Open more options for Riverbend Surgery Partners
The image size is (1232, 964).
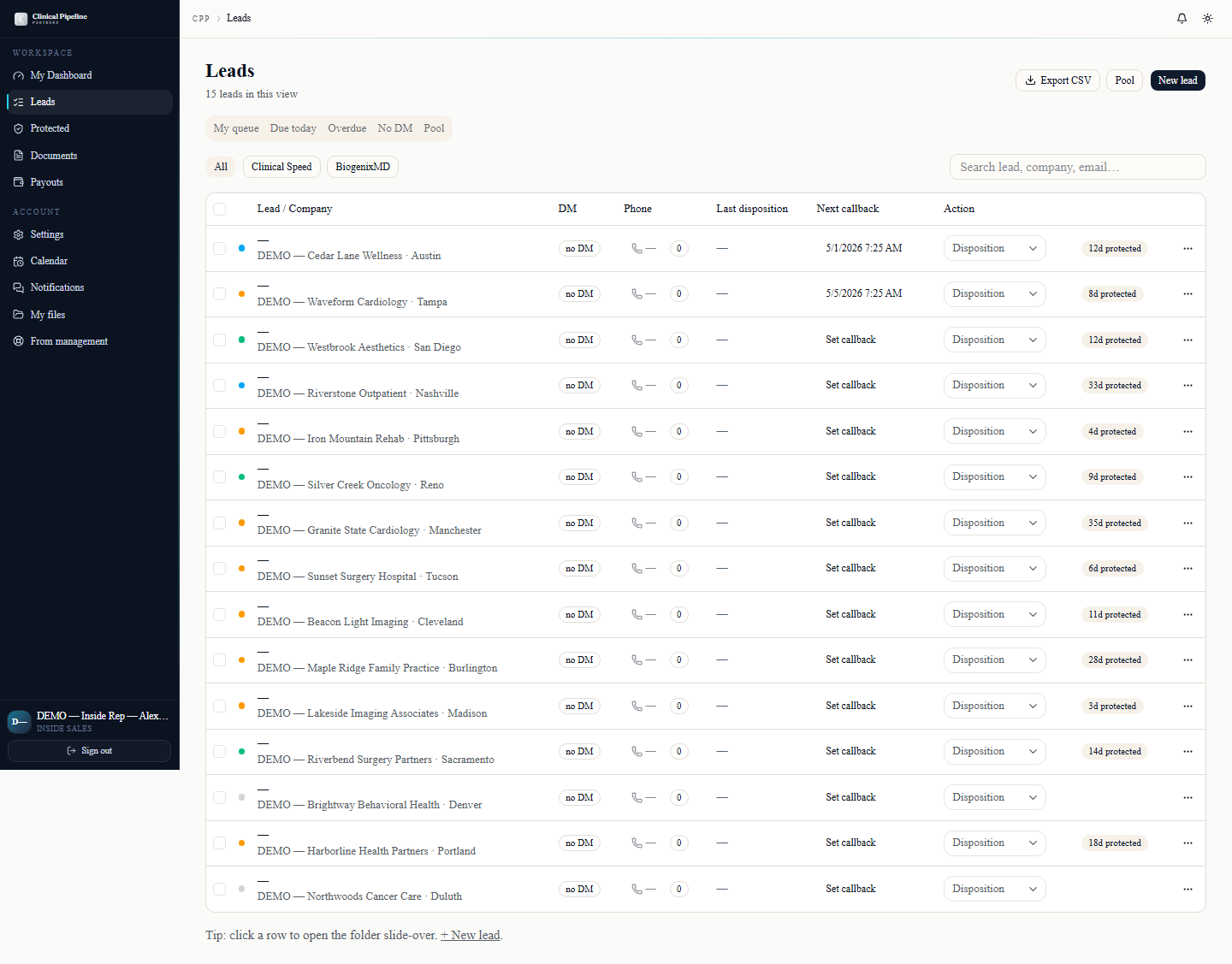point(1188,751)
